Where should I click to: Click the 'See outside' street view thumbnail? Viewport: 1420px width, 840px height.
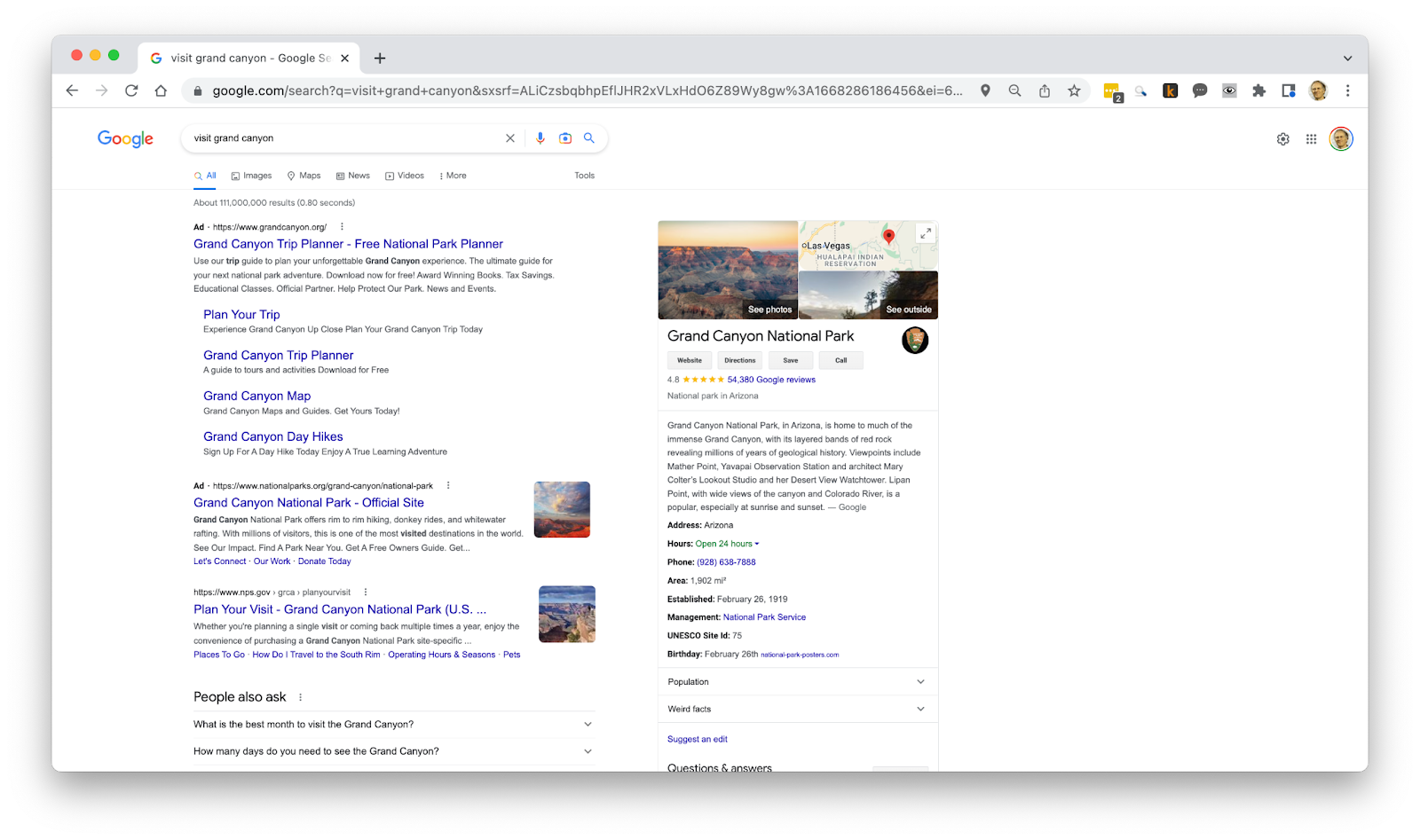coord(868,295)
